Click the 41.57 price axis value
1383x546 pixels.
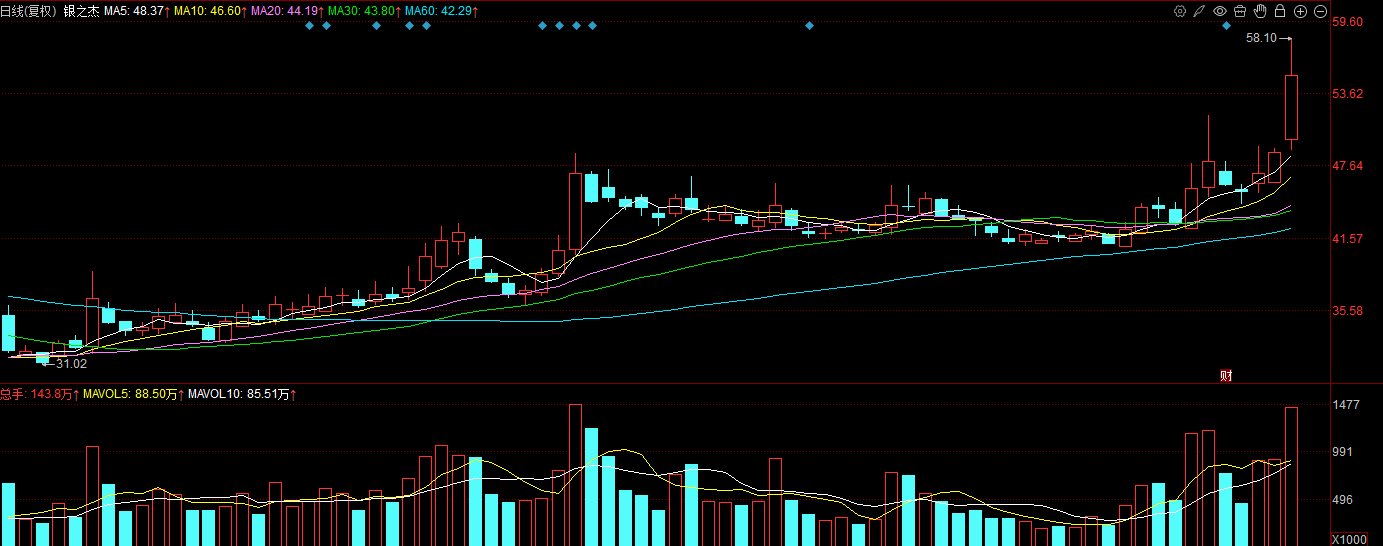click(x=1349, y=238)
